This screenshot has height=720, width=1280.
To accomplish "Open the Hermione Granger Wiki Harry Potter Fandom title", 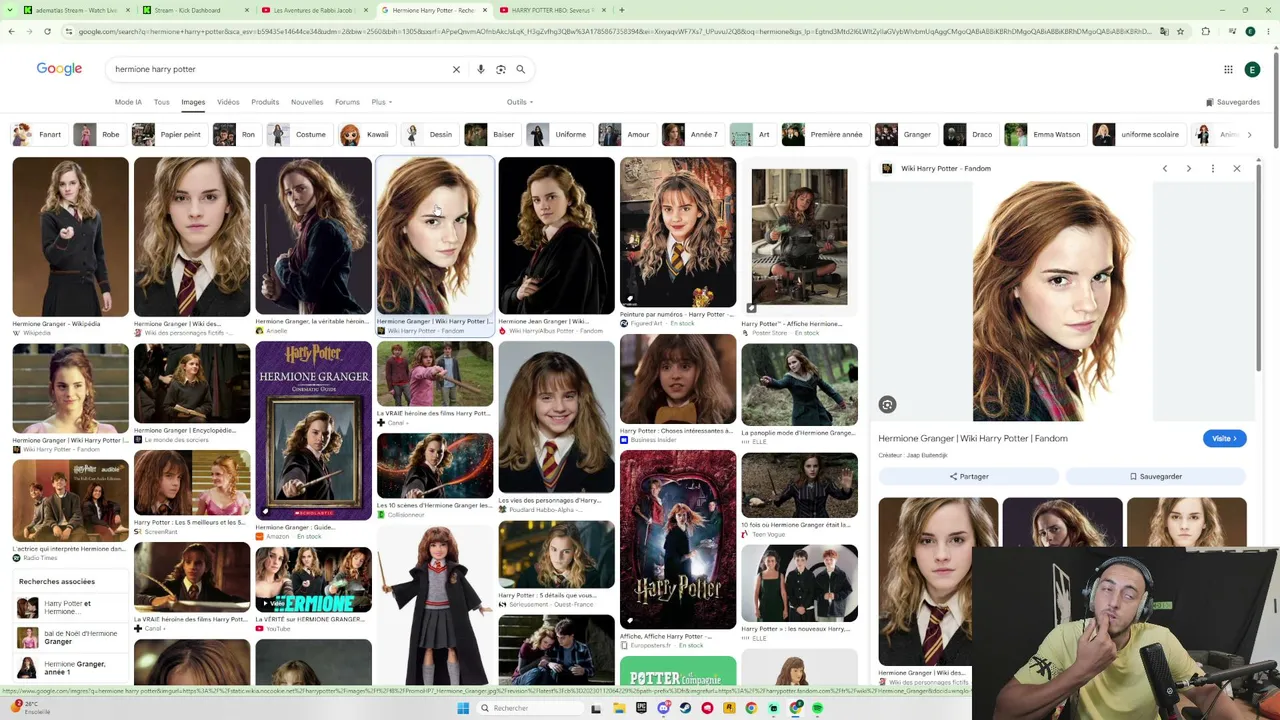I will [x=973, y=438].
